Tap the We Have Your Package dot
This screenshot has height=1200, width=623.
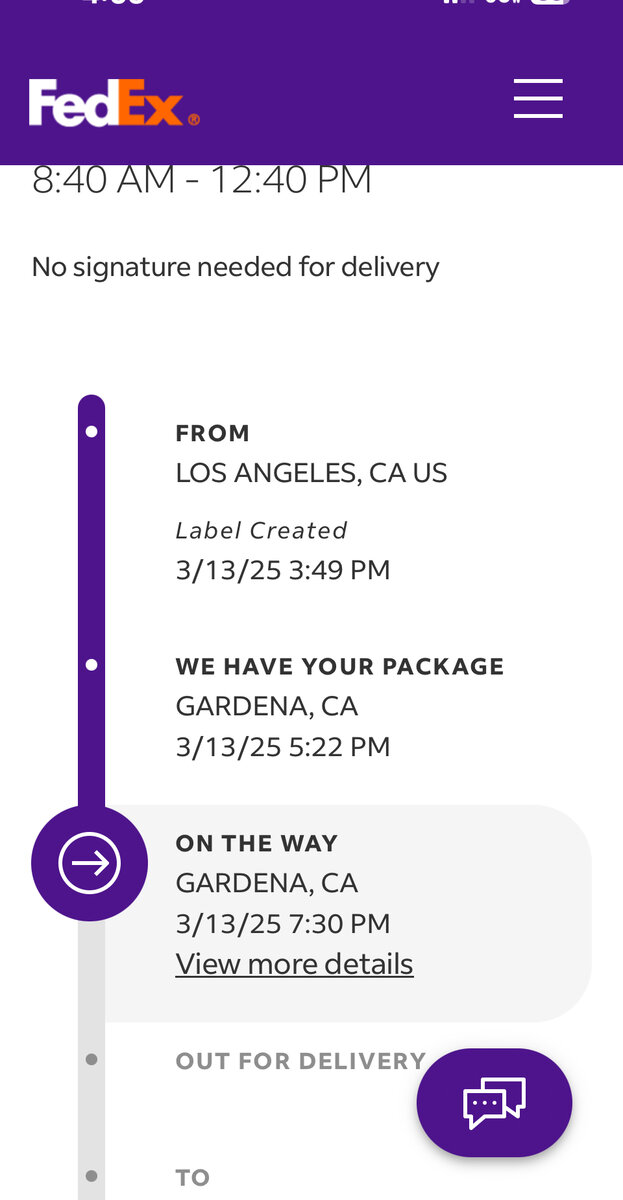click(92, 665)
